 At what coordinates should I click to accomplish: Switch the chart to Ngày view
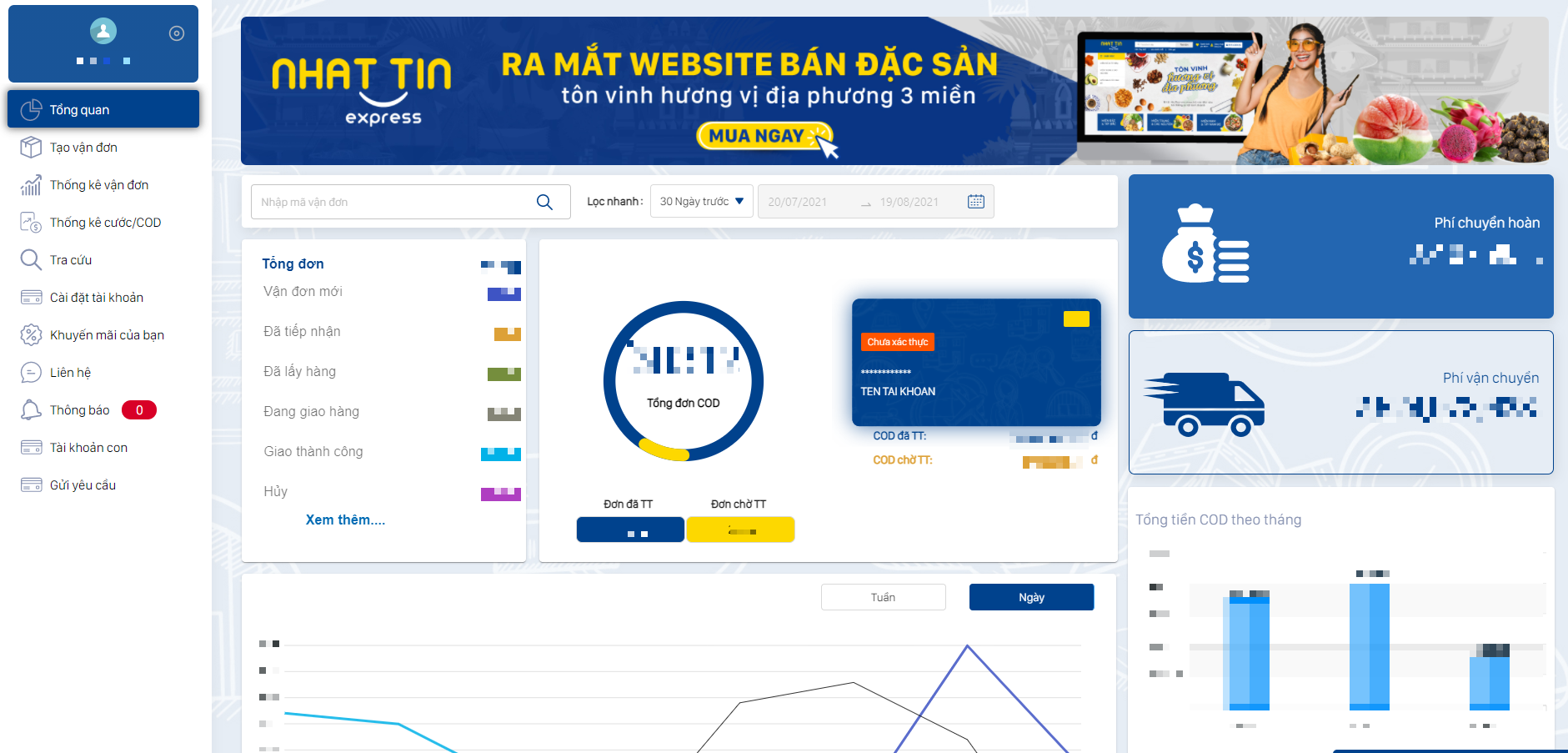point(1031,596)
